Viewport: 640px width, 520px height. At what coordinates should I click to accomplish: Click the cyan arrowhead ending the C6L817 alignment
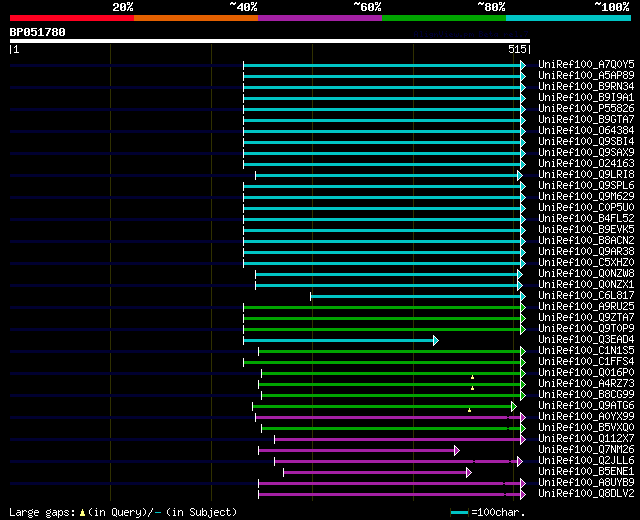523,296
